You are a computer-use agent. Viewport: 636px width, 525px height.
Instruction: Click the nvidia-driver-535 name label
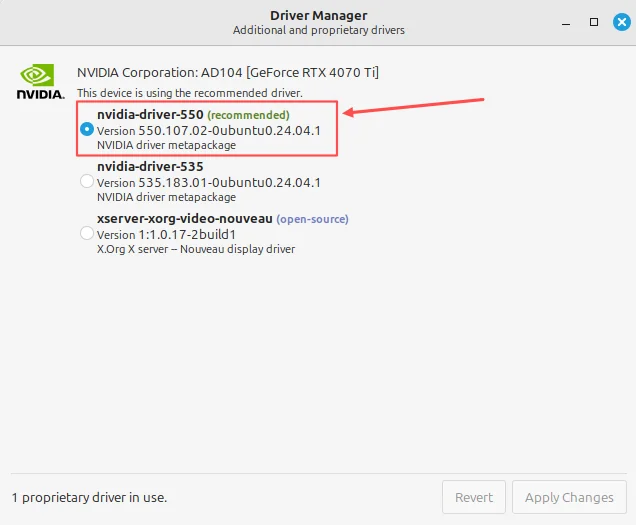[x=150, y=167]
